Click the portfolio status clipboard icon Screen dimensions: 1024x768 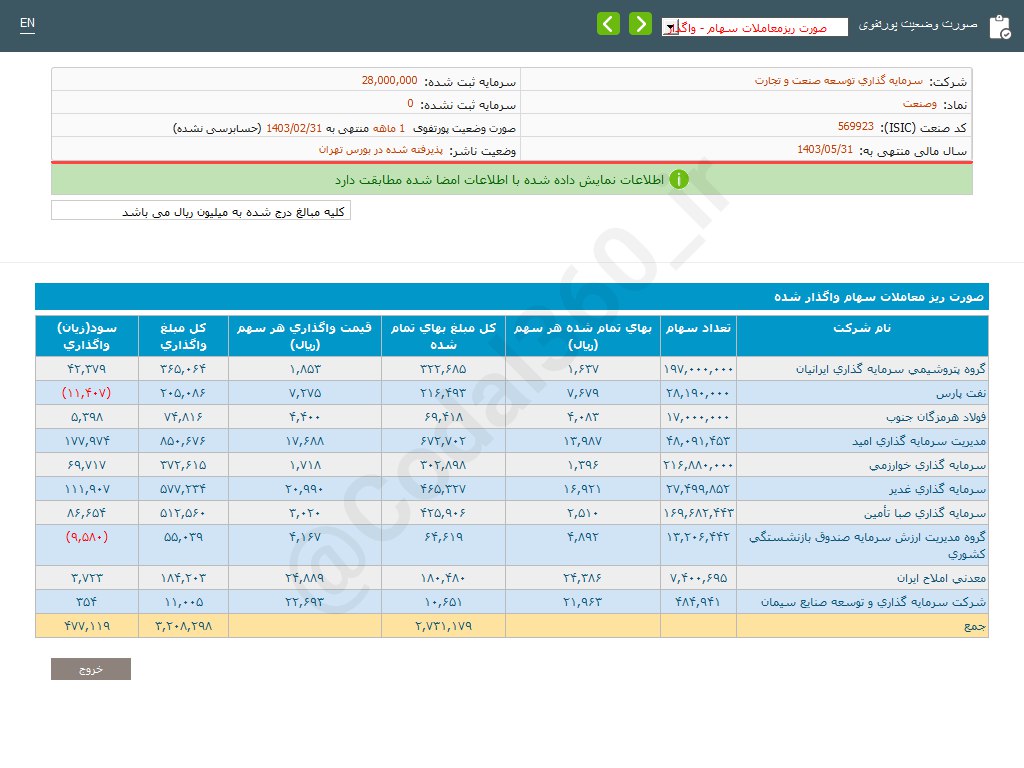tap(999, 27)
